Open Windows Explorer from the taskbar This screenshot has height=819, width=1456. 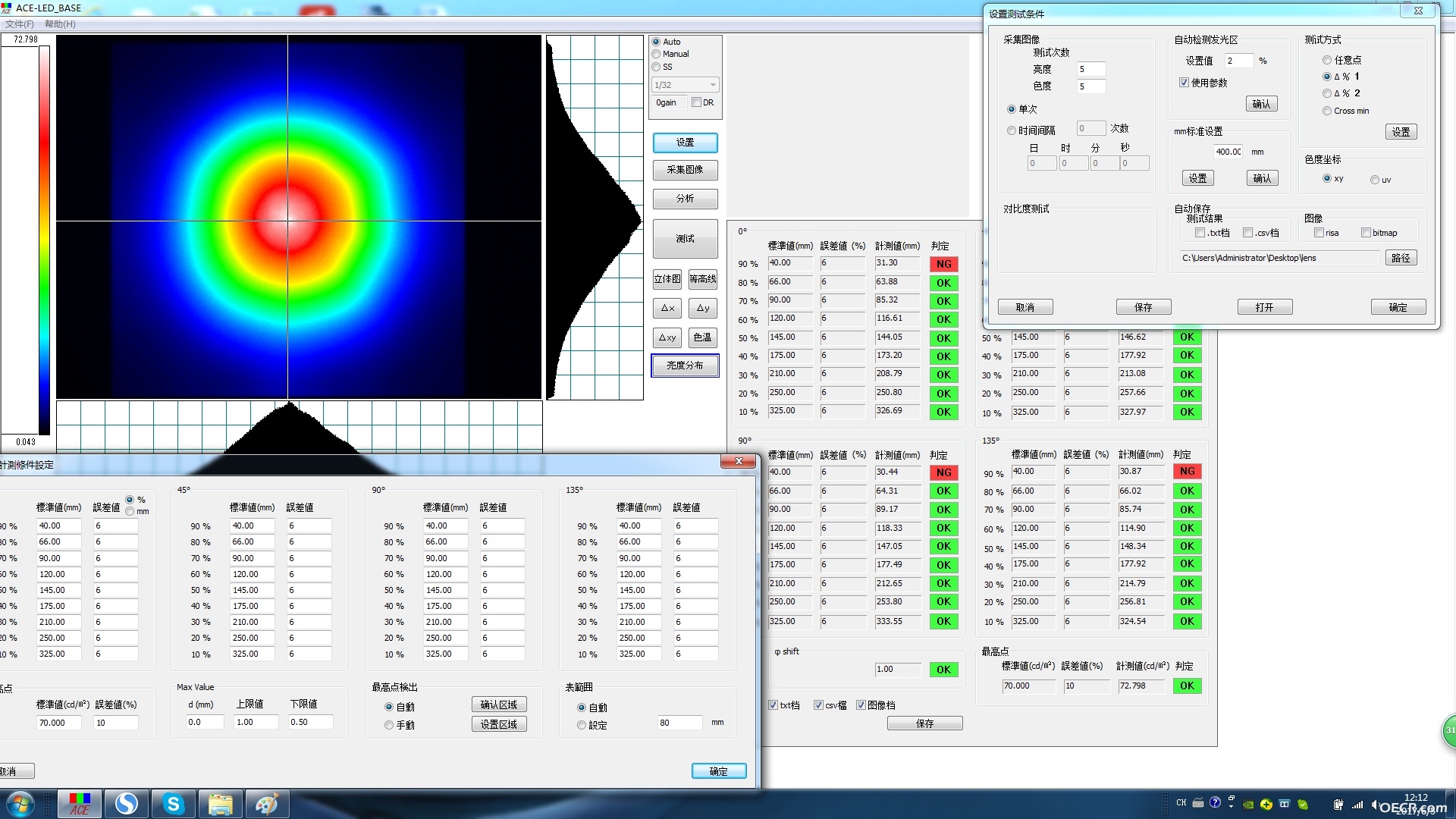220,804
